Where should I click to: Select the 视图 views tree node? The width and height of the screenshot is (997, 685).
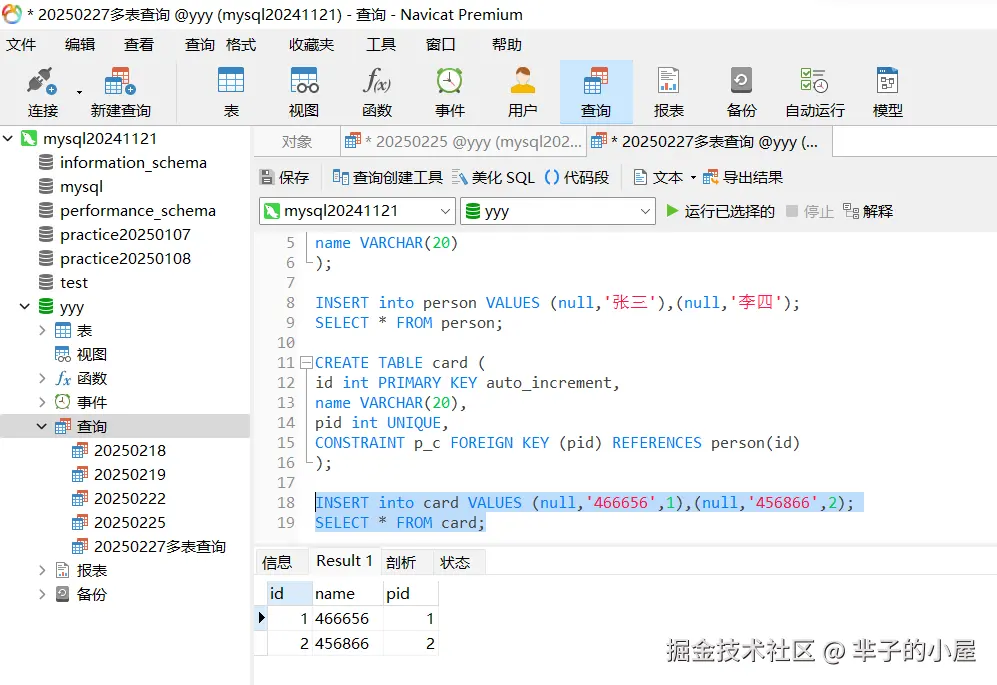point(92,354)
